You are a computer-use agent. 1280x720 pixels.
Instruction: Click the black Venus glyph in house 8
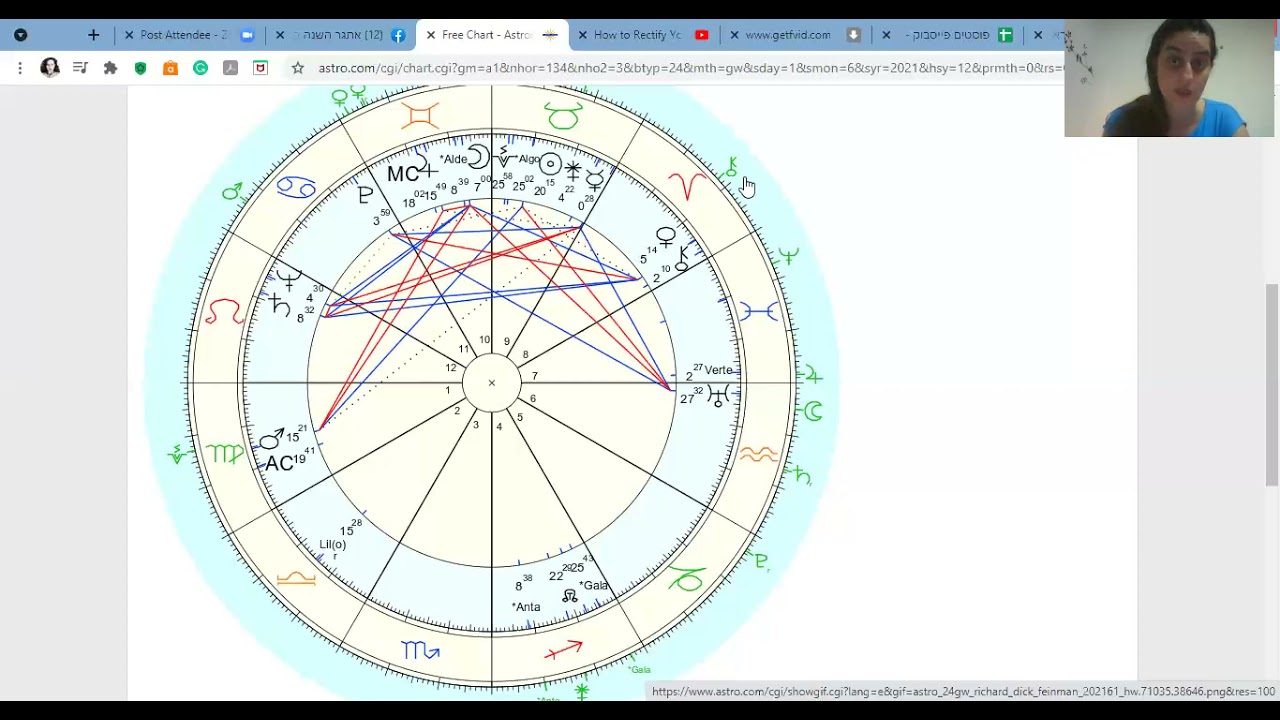click(666, 238)
